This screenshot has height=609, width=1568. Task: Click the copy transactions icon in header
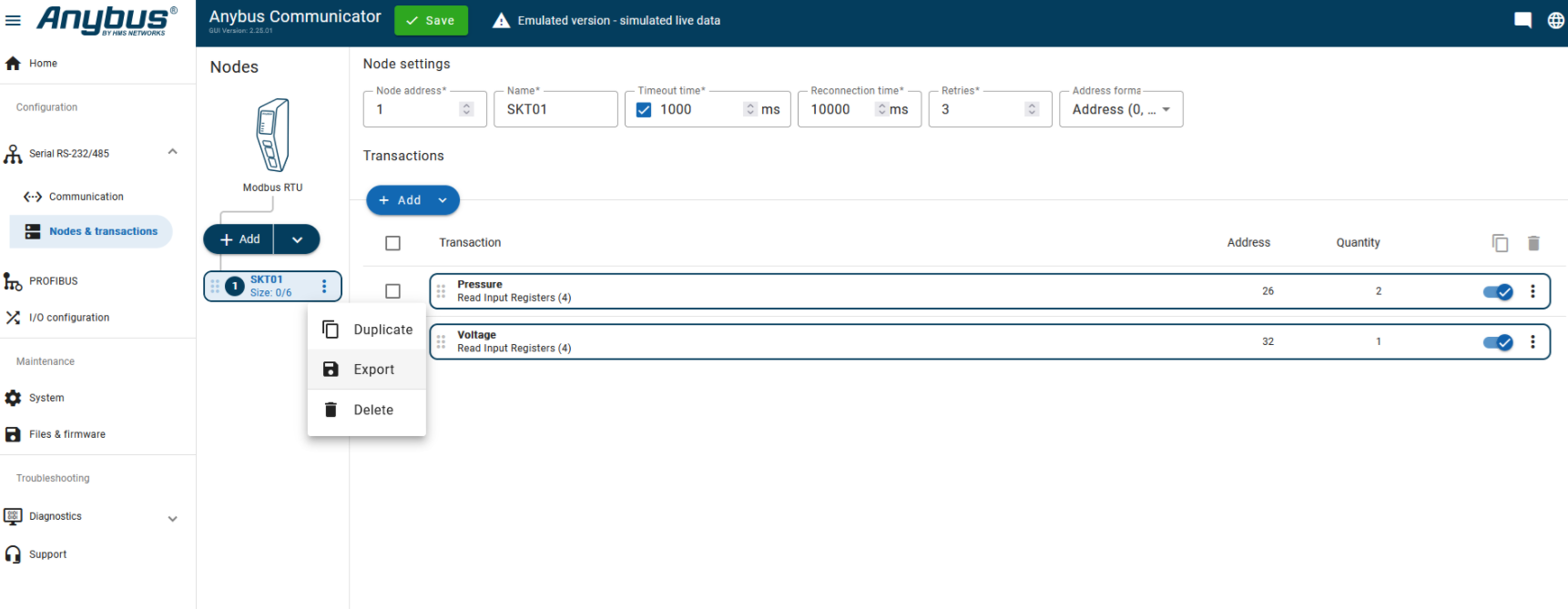tap(1500, 243)
